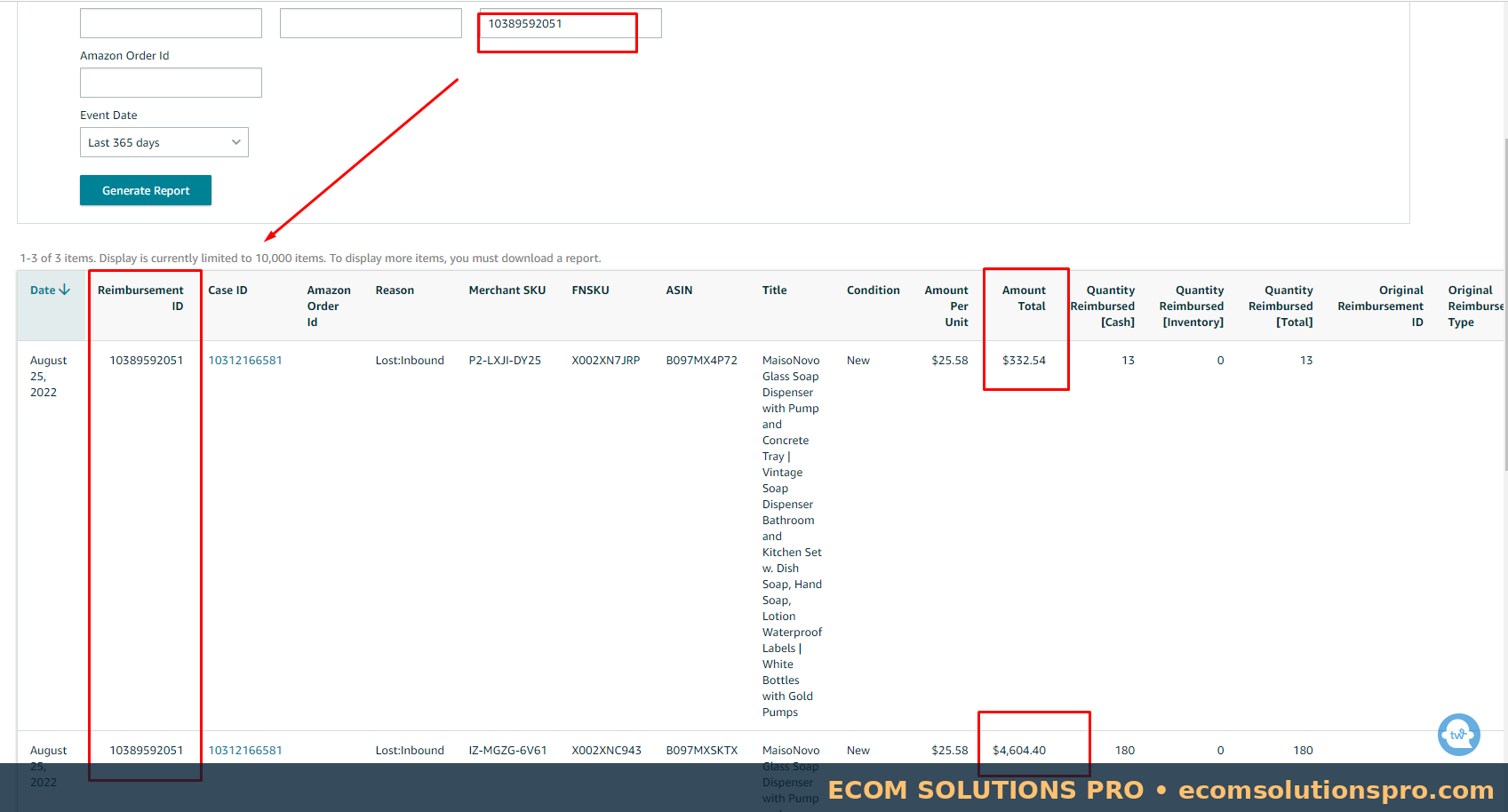Click reimbursement ID 10389592051 in the P2-LXJI-DY25 row
The height and width of the screenshot is (812, 1508).
[x=147, y=360]
